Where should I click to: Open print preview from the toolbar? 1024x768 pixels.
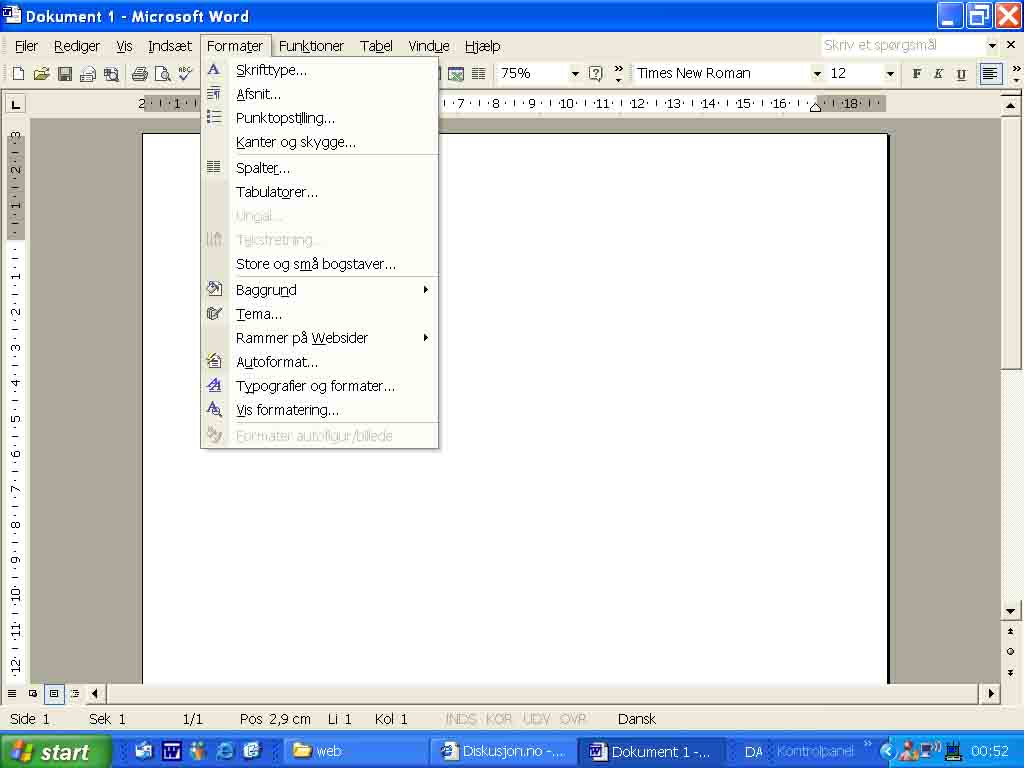pyautogui.click(x=163, y=74)
